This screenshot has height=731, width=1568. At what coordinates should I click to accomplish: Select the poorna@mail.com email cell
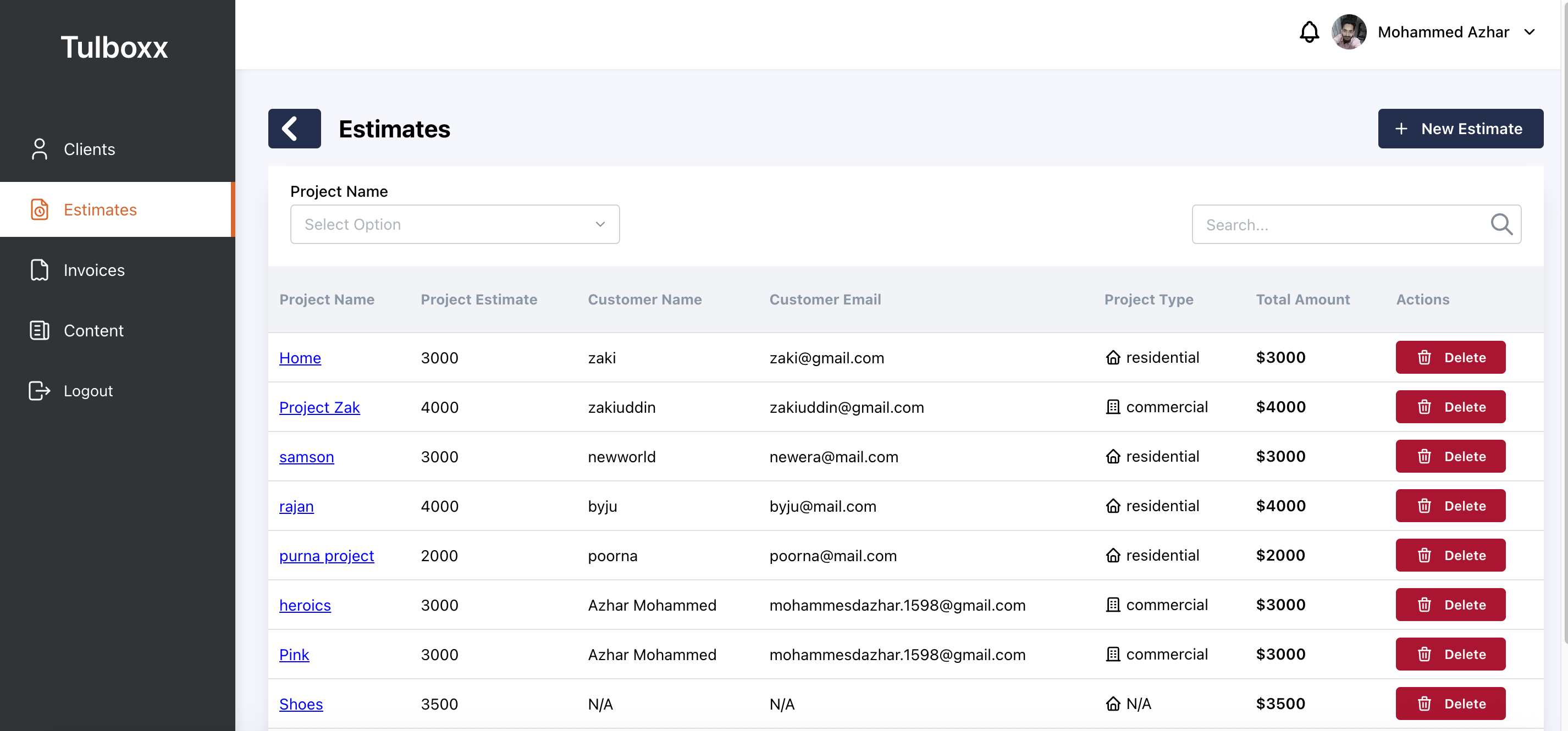pyautogui.click(x=833, y=556)
